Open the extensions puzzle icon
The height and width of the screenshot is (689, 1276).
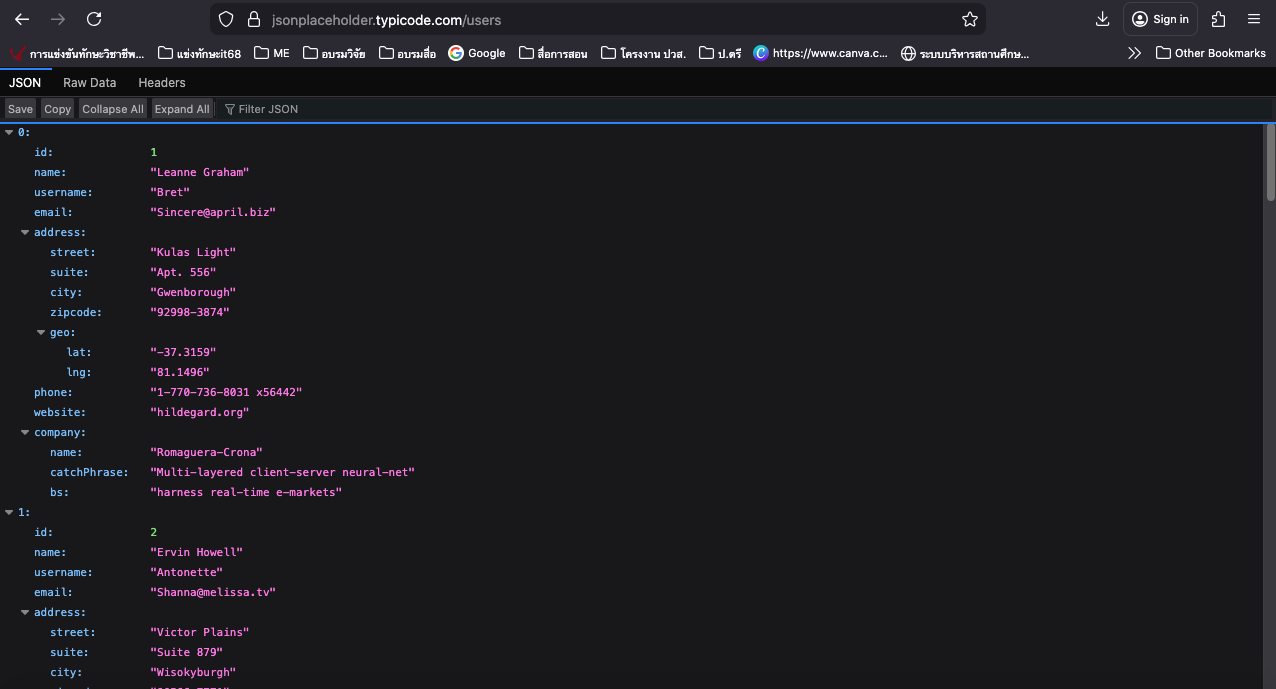[x=1218, y=19]
